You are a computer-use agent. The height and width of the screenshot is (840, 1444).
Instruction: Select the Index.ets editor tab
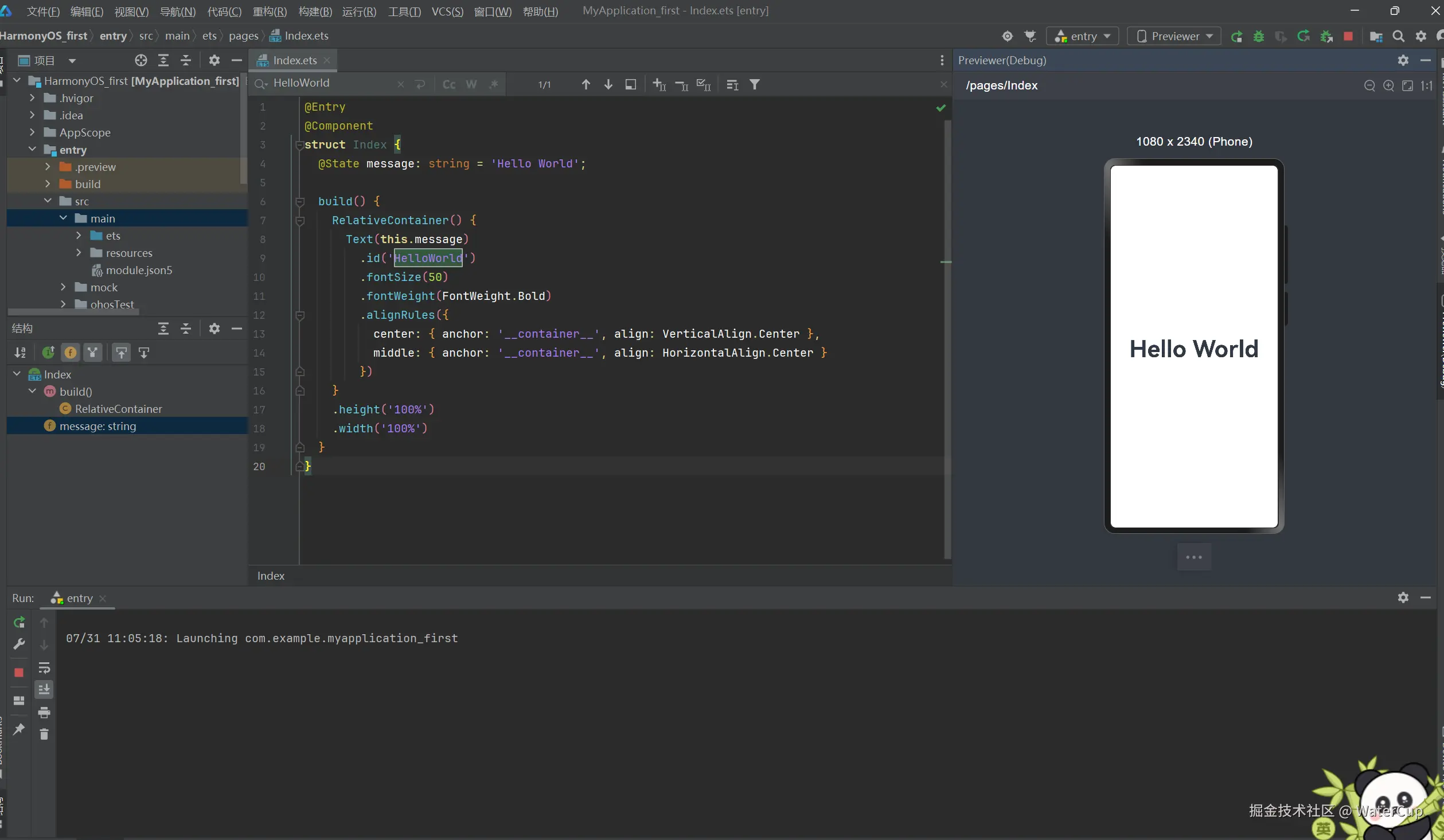pyautogui.click(x=294, y=60)
